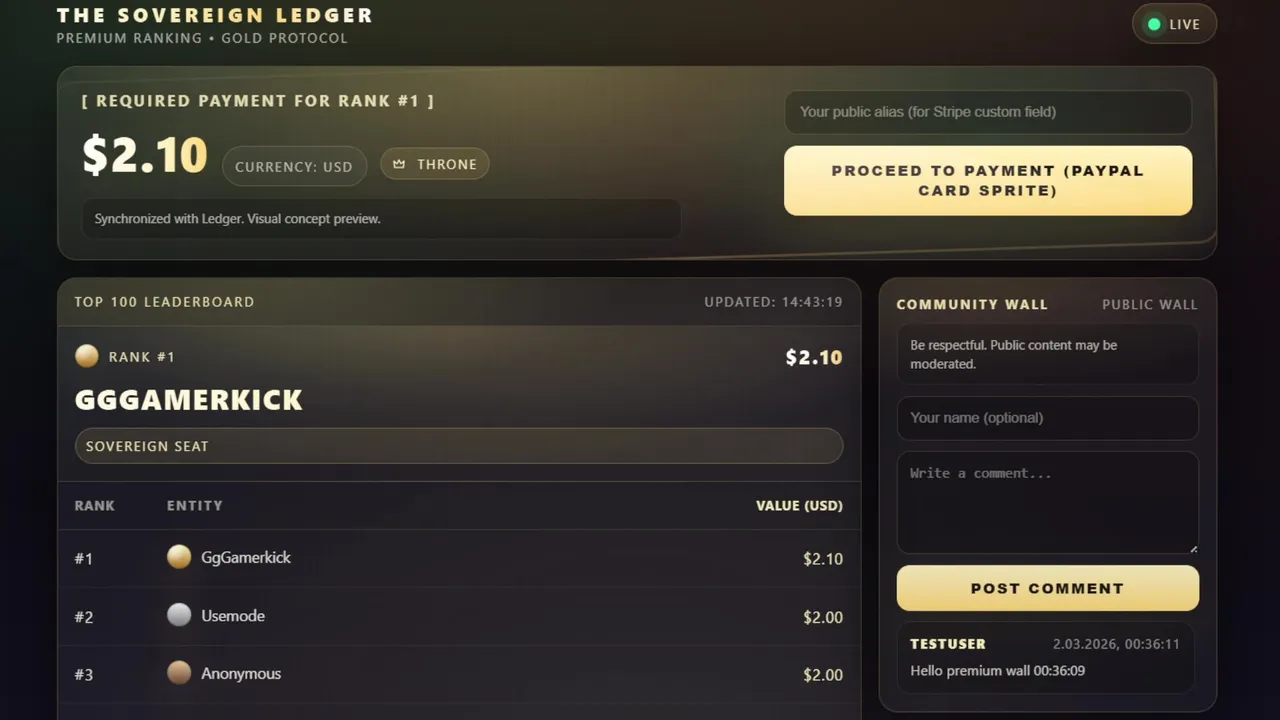Click the Value (USD) column header
1280x720 pixels.
pos(799,506)
